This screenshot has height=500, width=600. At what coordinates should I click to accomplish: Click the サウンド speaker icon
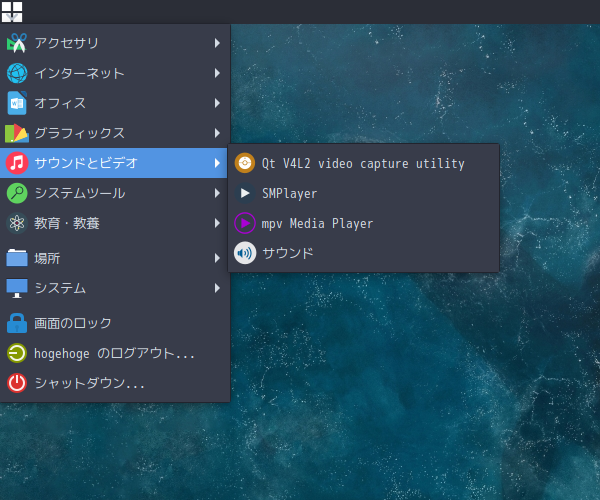pos(245,253)
